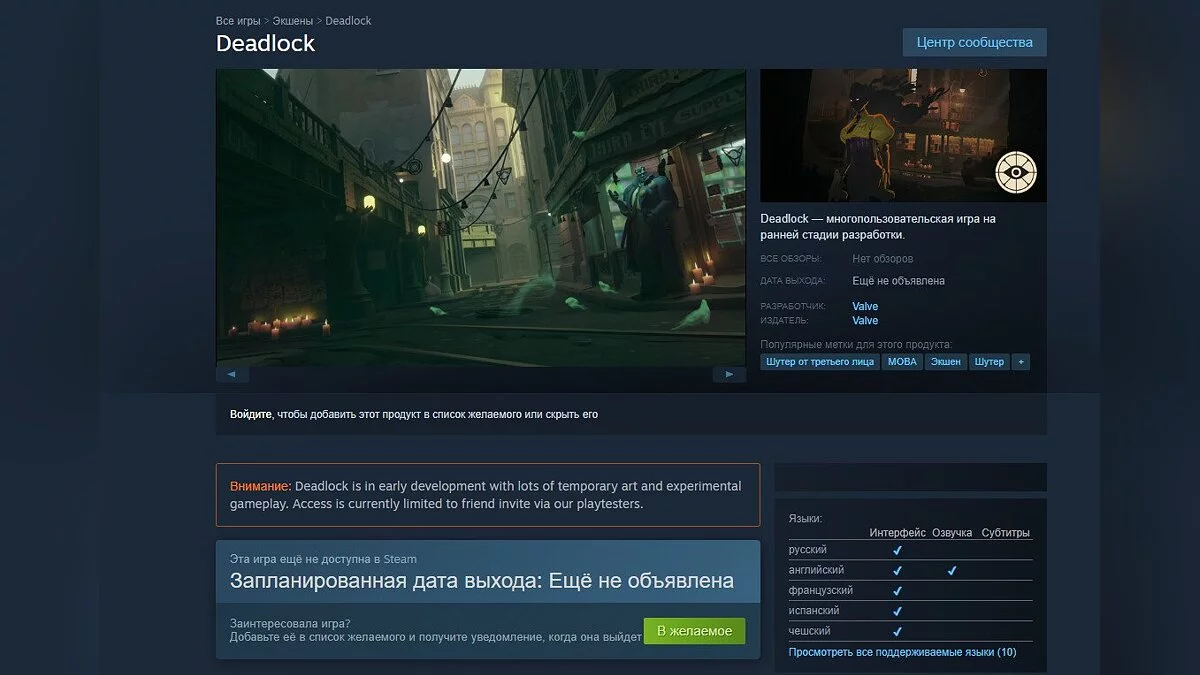Open Центр сообщества community hub
1200x675 pixels.
point(974,42)
